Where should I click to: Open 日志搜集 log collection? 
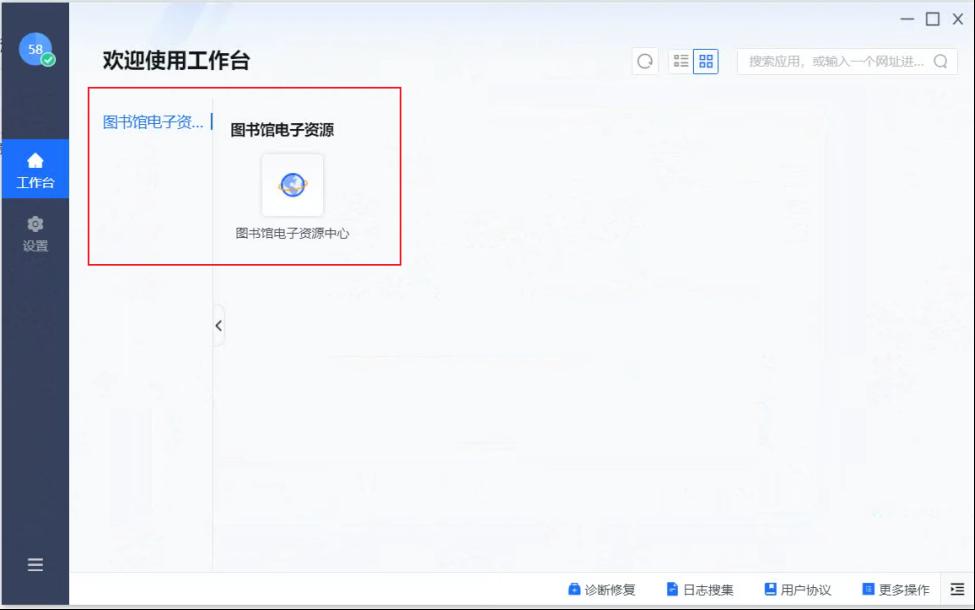tap(700, 590)
